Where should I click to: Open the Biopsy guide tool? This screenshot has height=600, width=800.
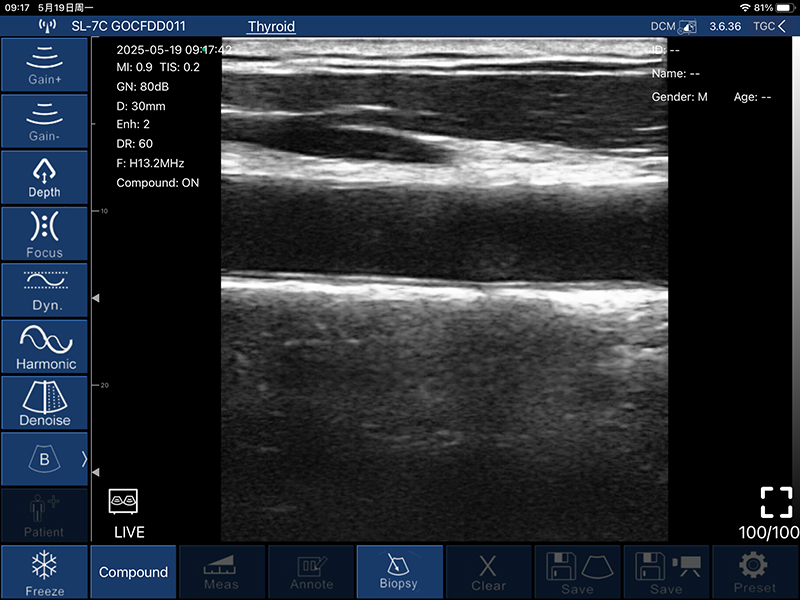(399, 571)
